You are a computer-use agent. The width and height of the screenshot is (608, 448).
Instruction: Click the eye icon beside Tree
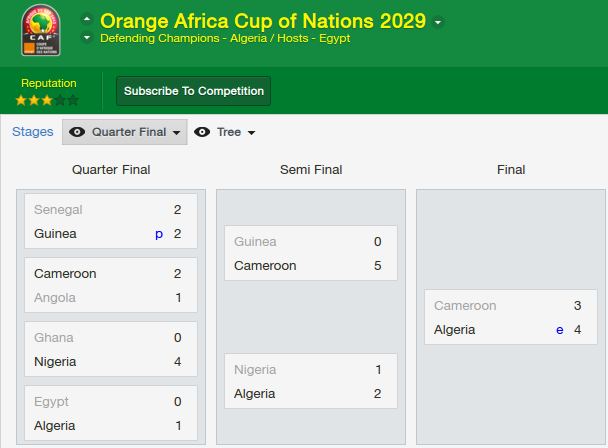(x=202, y=132)
